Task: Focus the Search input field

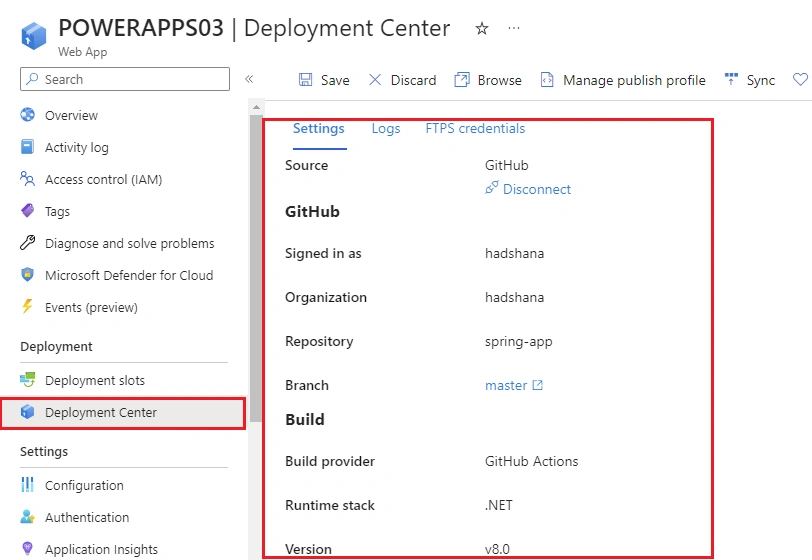Action: [x=125, y=79]
